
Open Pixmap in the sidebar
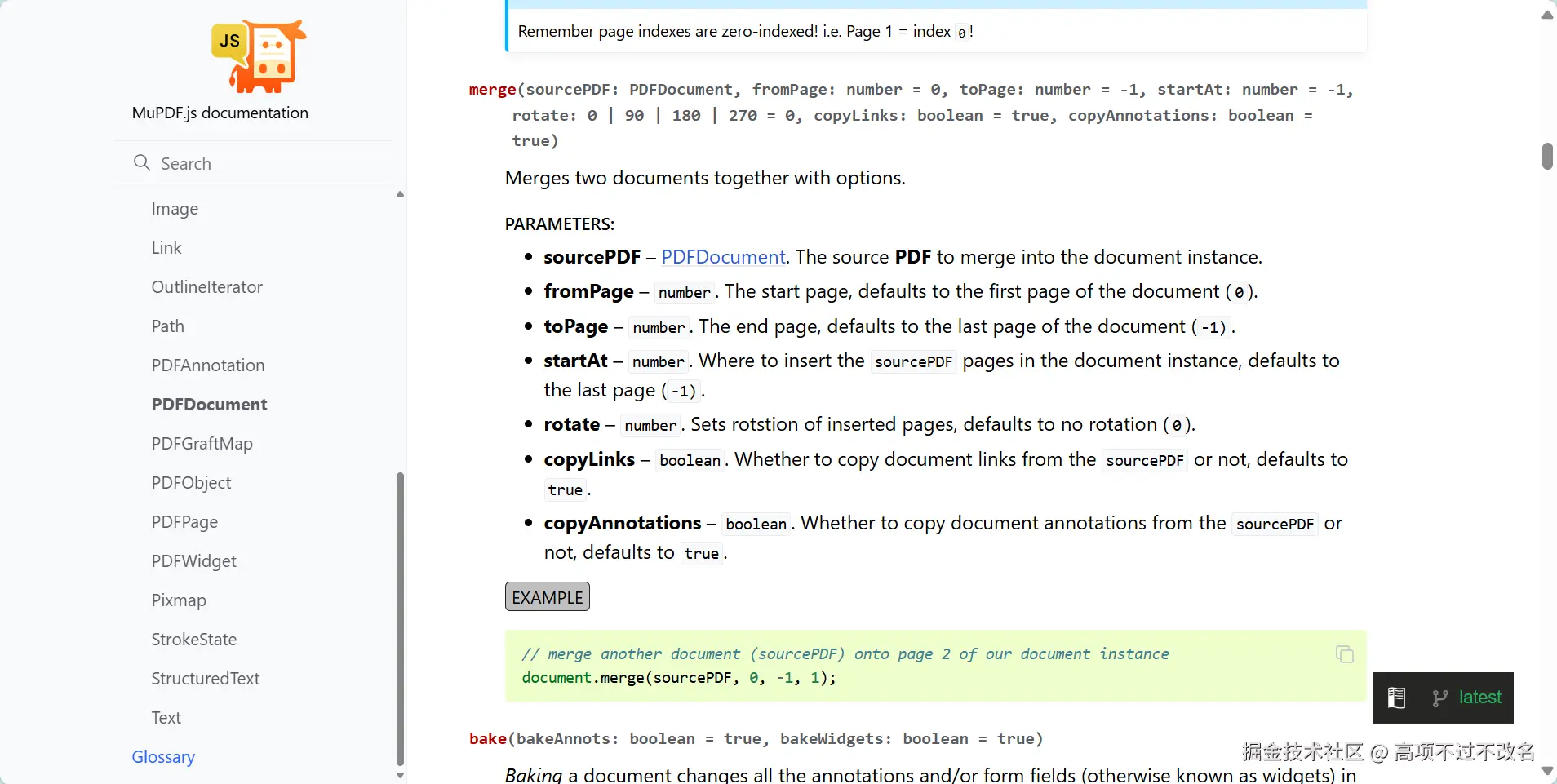(x=179, y=600)
